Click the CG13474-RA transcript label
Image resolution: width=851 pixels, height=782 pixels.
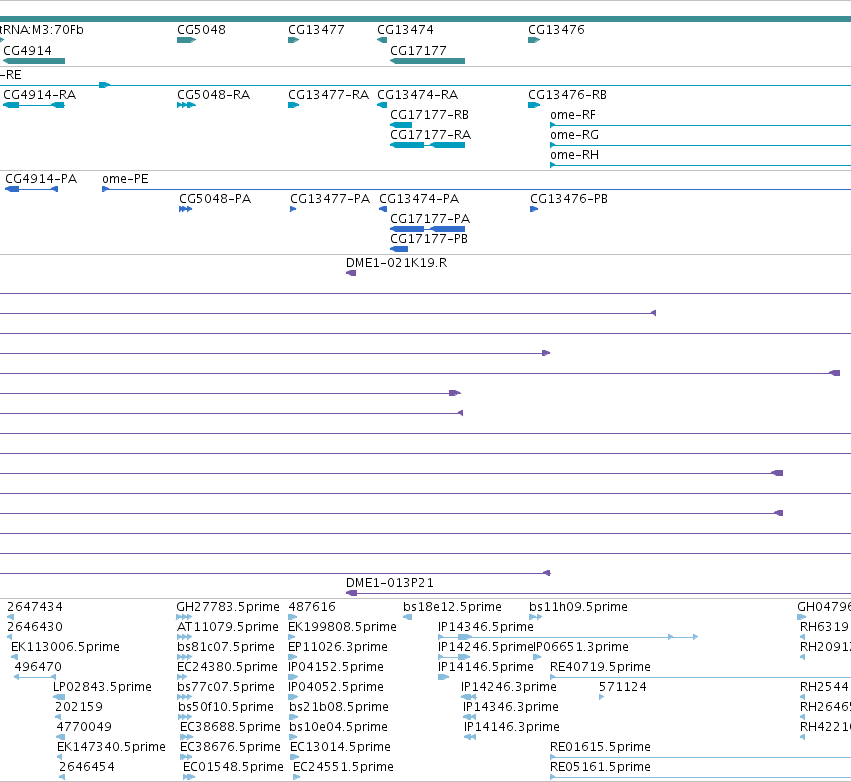pyautogui.click(x=417, y=95)
